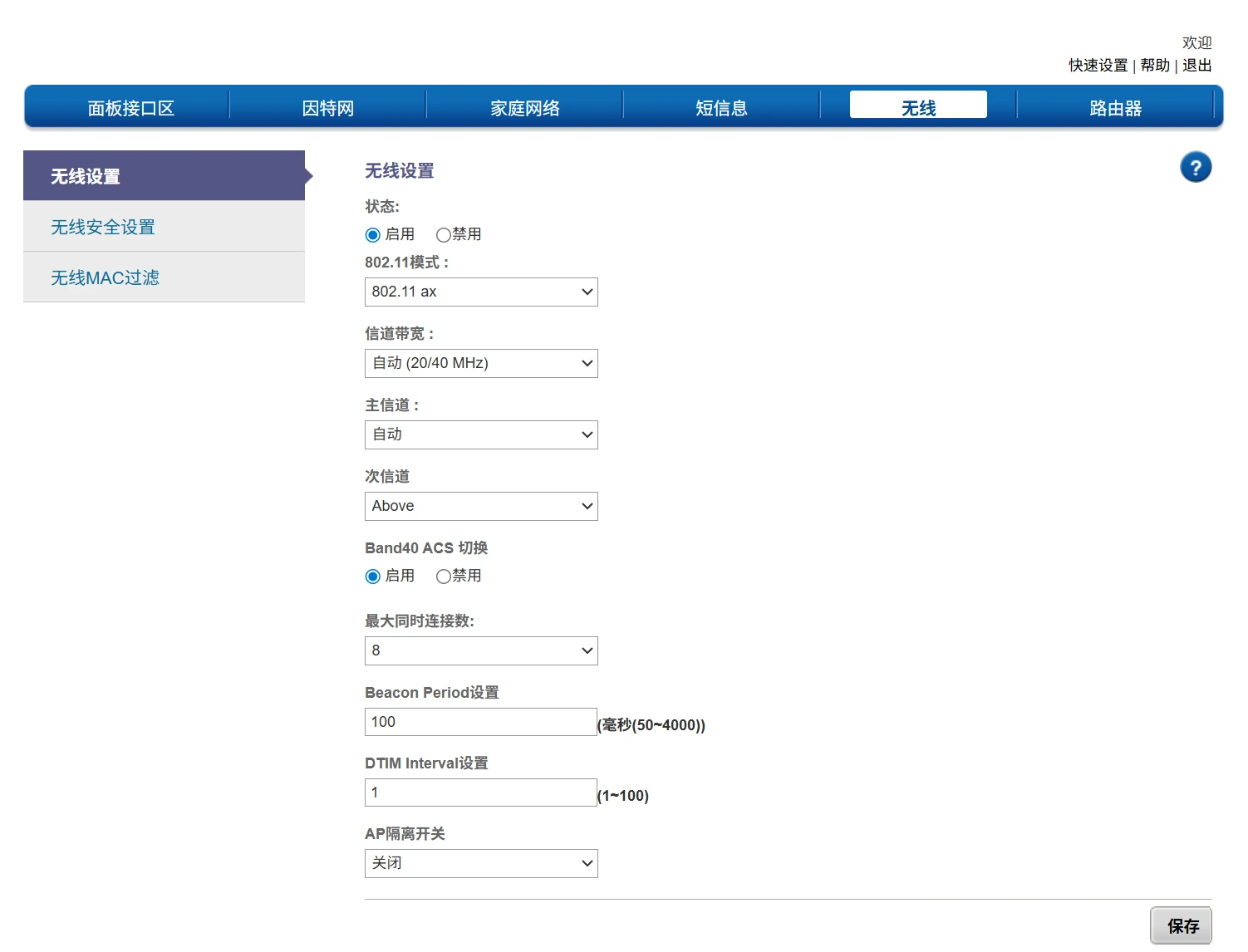The width and height of the screenshot is (1248, 952).
Task: Open 无线MAC过滤 in the sidebar
Action: tap(164, 277)
